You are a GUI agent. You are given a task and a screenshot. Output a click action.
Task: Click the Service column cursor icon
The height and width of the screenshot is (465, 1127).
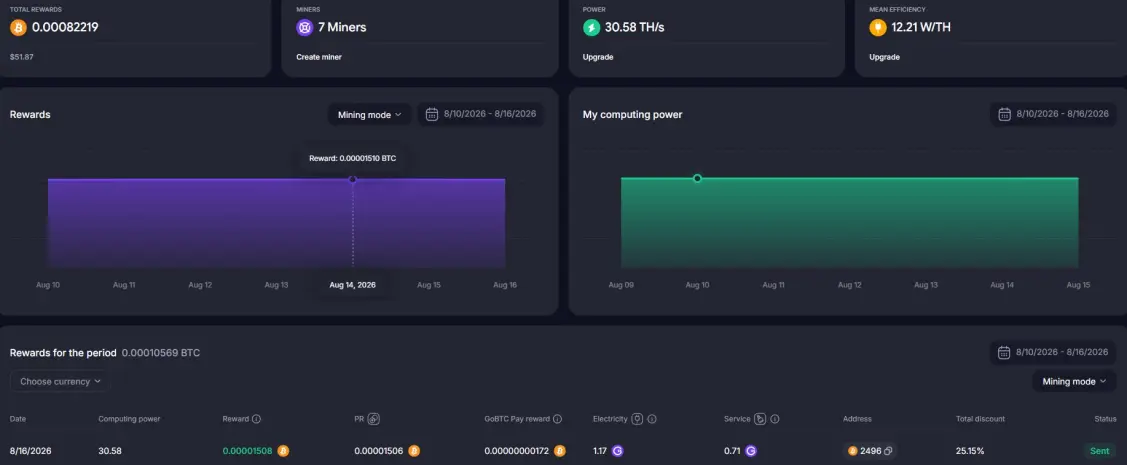point(760,419)
